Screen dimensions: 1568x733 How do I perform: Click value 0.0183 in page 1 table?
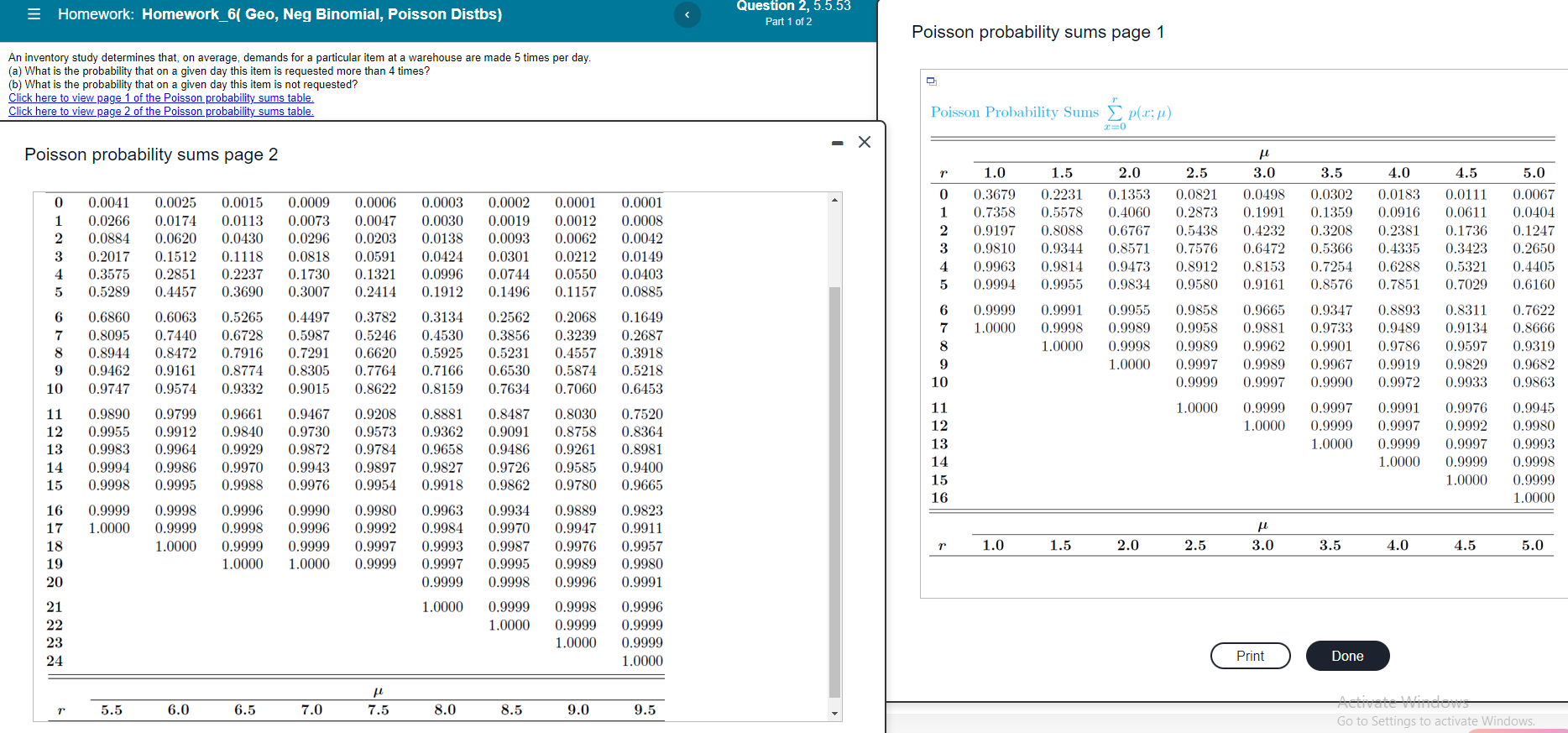point(1399,194)
